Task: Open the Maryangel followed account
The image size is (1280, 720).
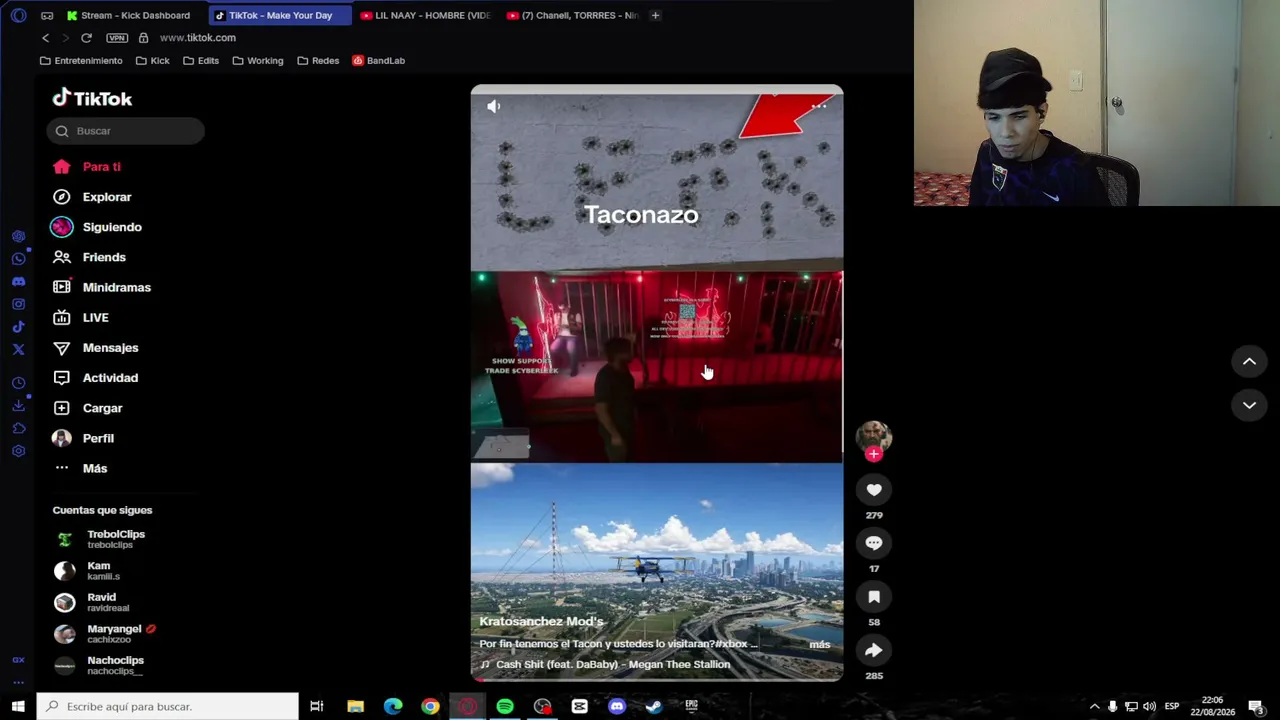Action: click(105, 633)
